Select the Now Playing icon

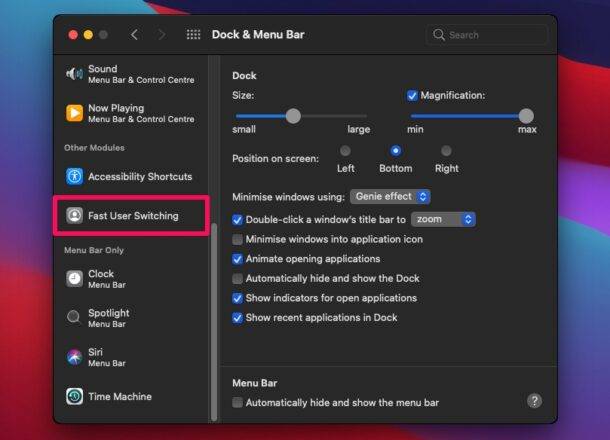coord(74,113)
